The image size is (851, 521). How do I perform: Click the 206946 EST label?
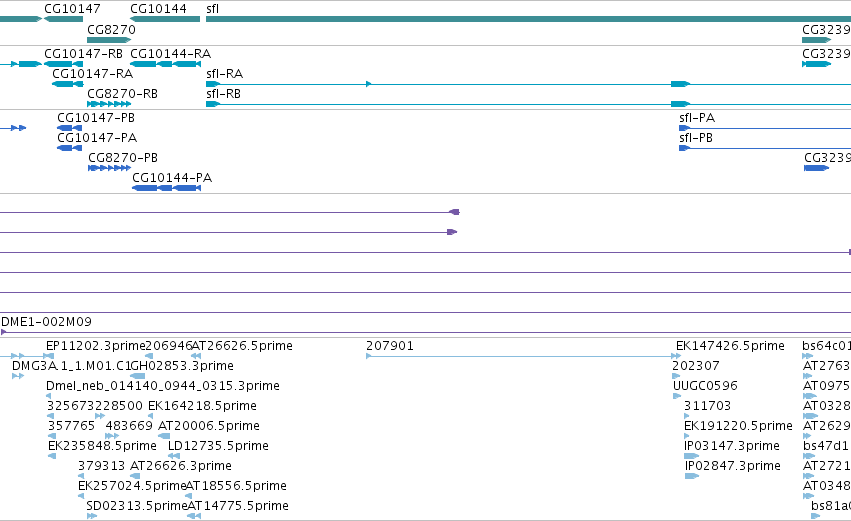169,345
